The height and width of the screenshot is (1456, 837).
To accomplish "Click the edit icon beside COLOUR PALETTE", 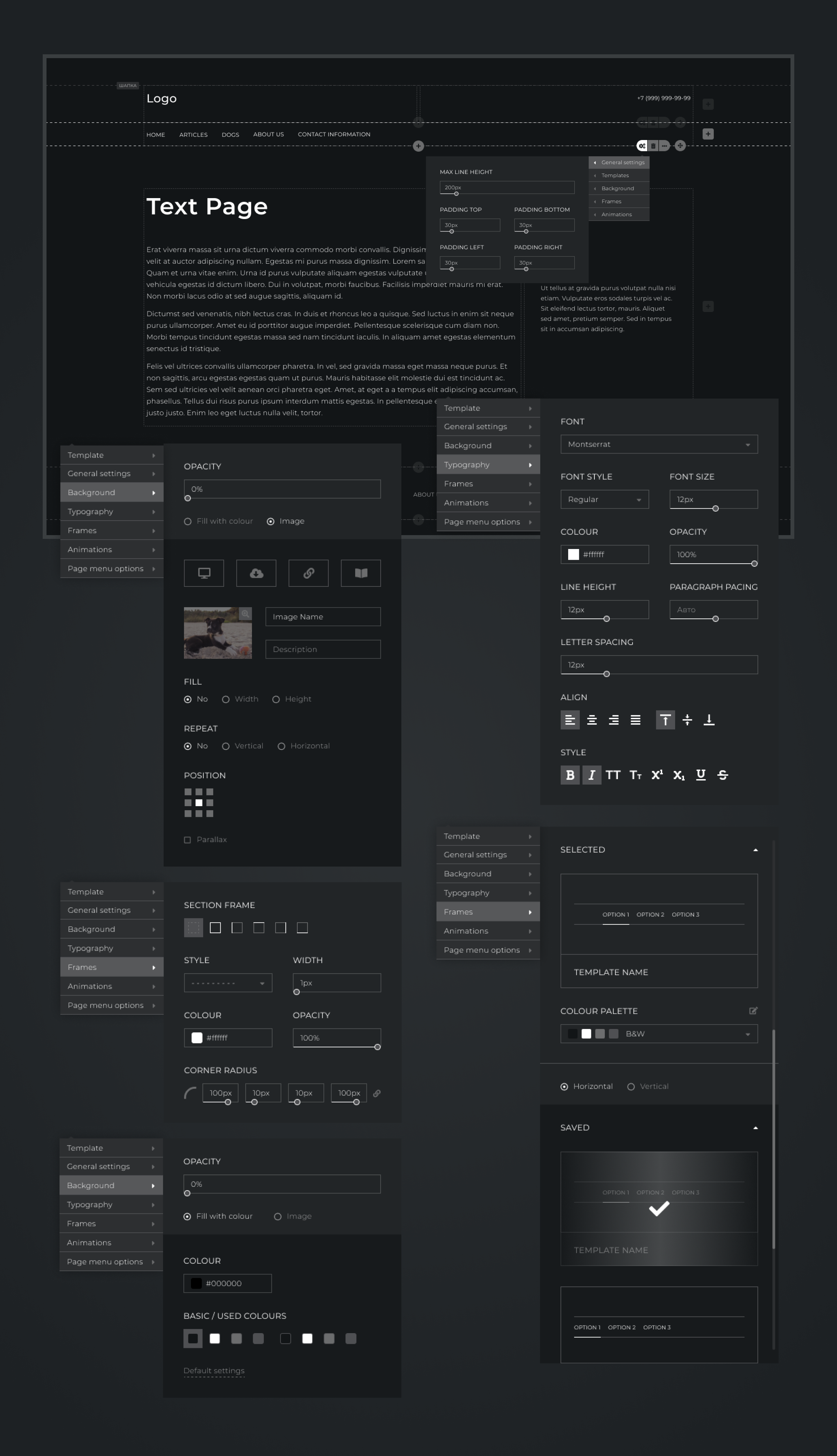I will [753, 1011].
